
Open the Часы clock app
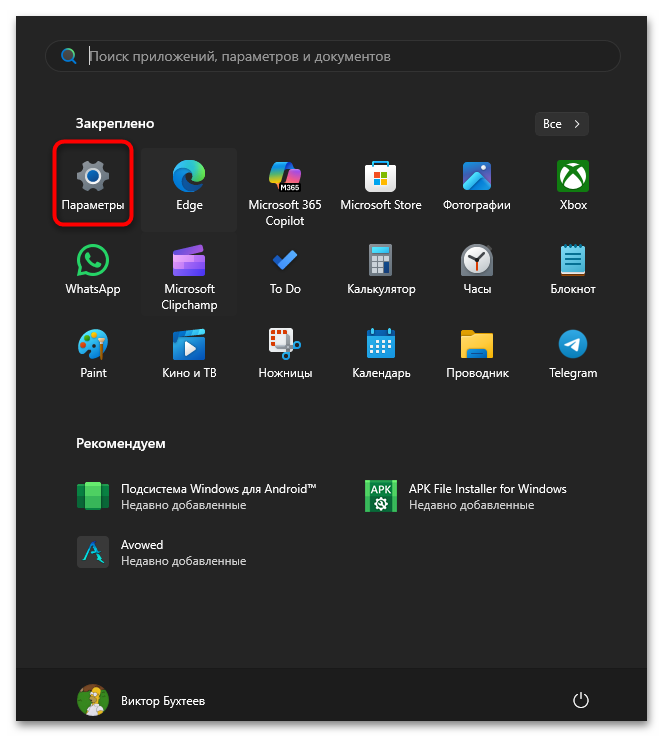(x=476, y=269)
